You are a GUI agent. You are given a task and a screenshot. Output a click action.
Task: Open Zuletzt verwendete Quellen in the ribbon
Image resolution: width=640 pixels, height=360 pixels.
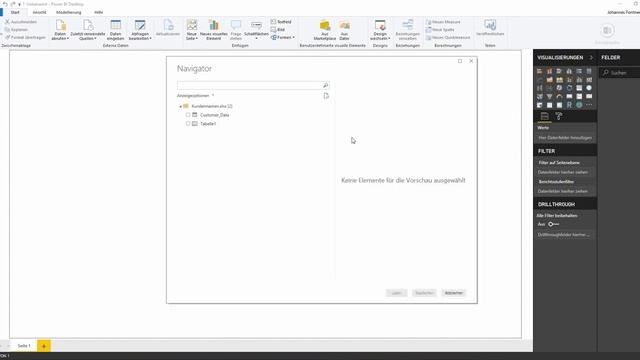point(87,29)
